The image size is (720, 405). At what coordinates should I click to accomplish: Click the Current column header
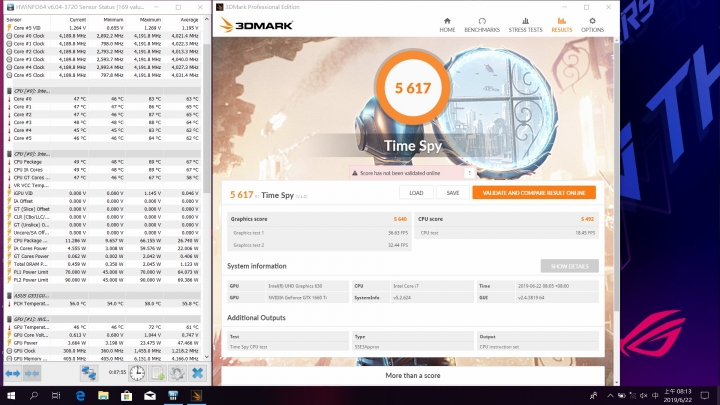(69, 20)
